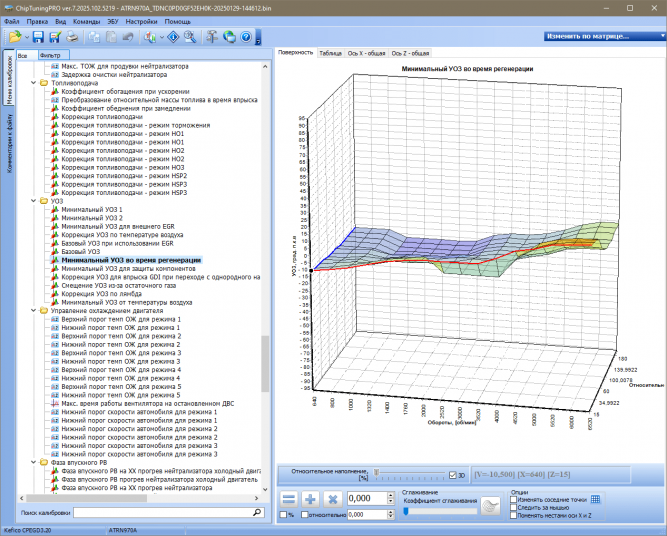Viewport: 667px width, 536px height.
Task: Click the equals (set value) button
Action: pos(289,499)
